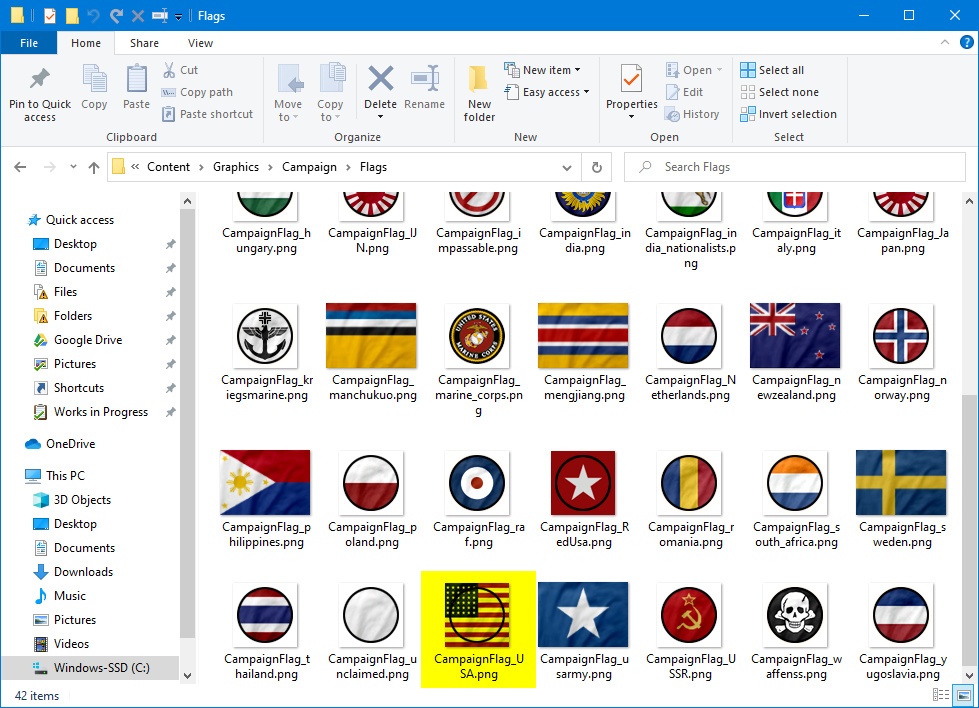
Task: Click Graphics in the breadcrumb path
Action: coord(235,167)
